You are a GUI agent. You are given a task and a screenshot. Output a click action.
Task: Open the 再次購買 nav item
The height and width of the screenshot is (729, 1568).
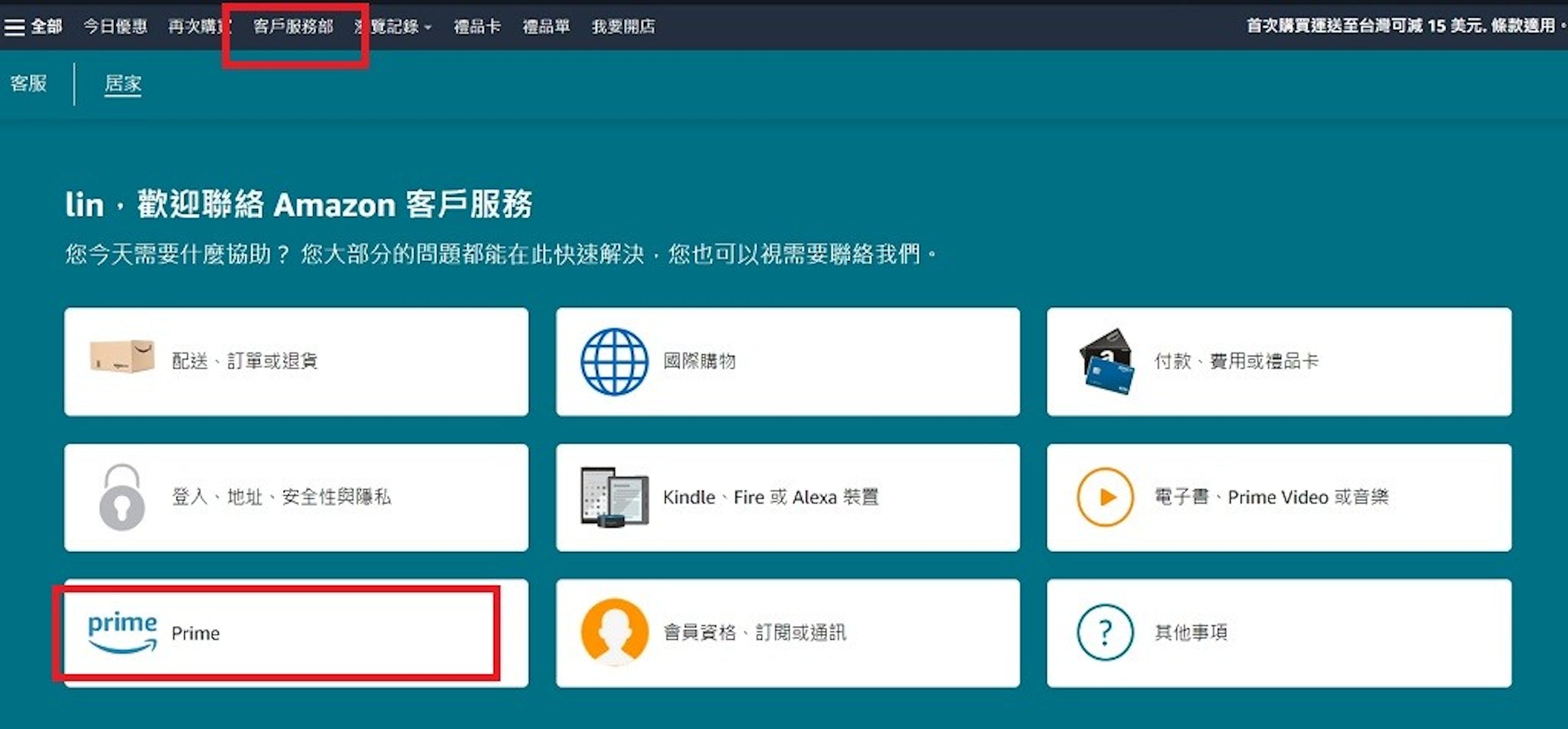click(200, 26)
